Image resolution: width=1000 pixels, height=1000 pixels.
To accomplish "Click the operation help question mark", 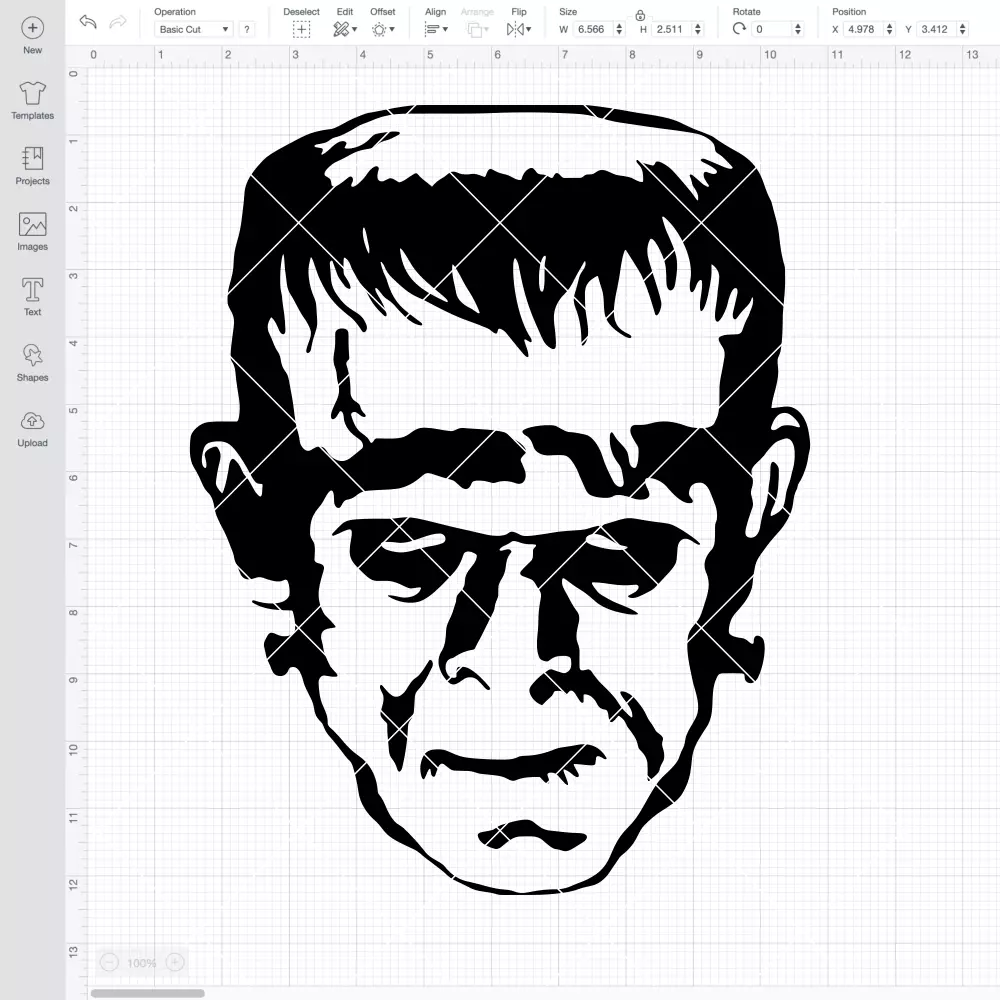I will [x=247, y=29].
